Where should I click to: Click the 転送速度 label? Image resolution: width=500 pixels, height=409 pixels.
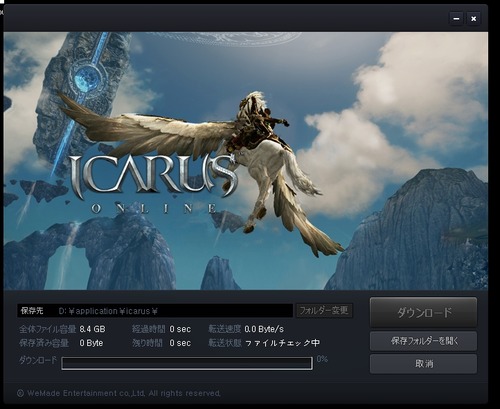pos(225,329)
